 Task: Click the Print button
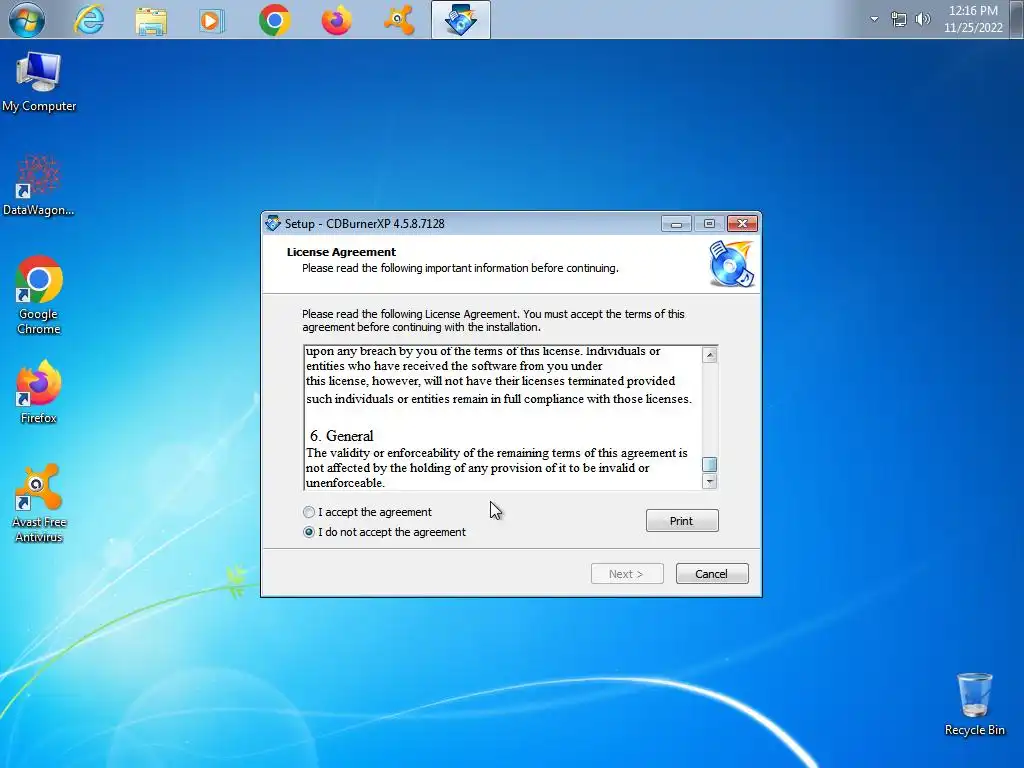(682, 520)
